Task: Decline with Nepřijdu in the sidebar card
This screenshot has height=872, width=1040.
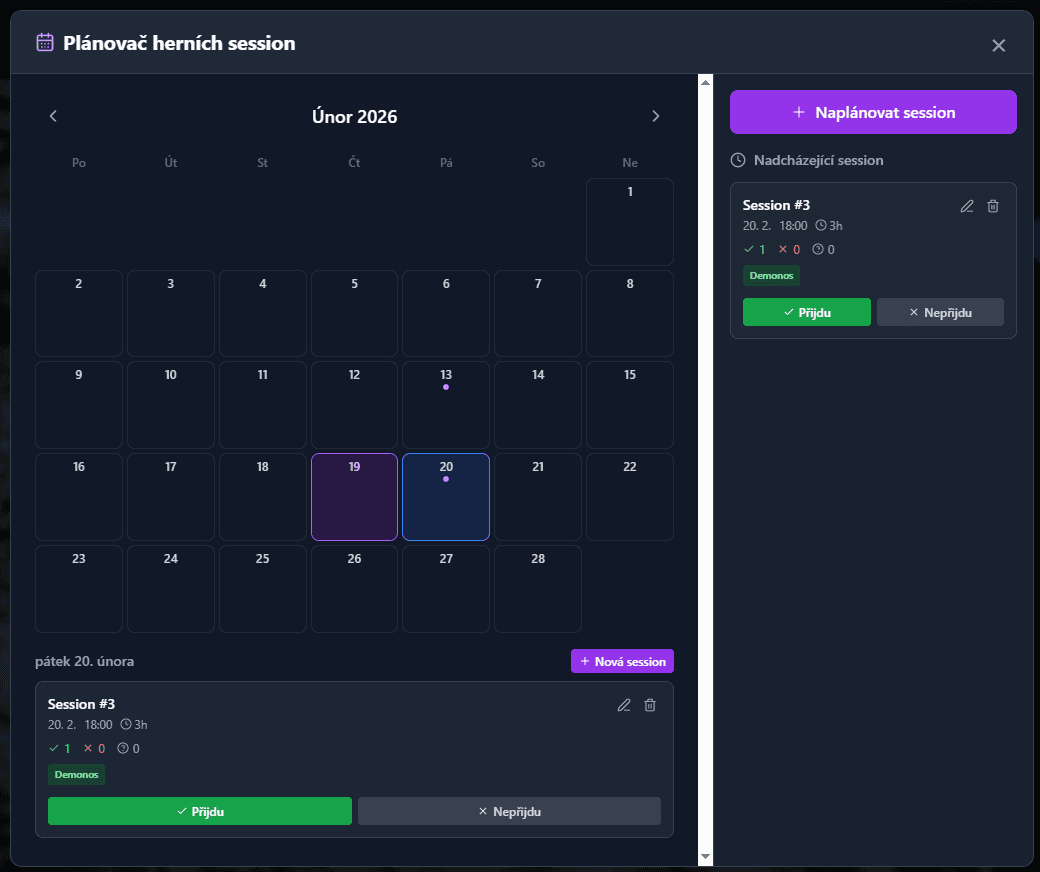Action: (x=940, y=312)
